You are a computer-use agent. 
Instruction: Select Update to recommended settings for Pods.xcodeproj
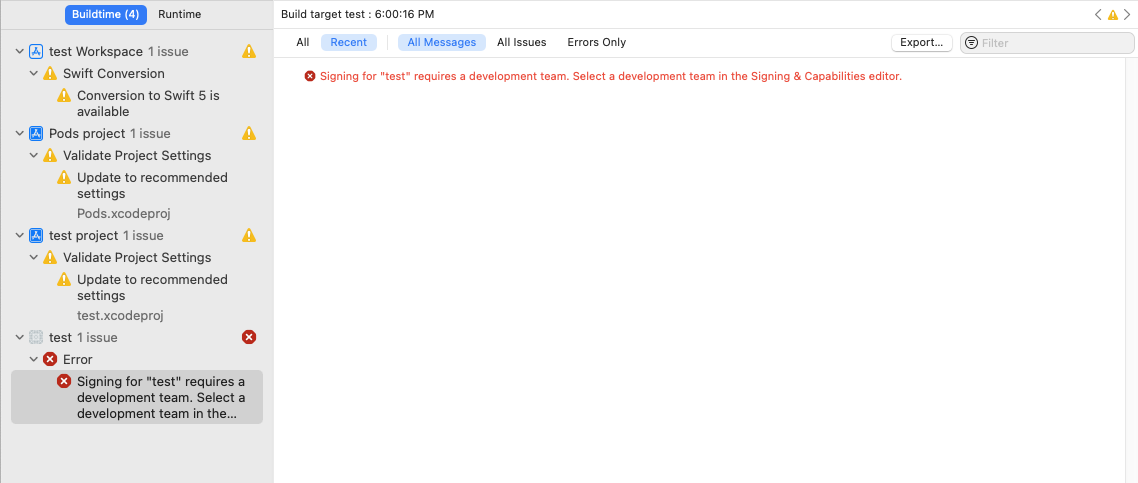pos(152,186)
